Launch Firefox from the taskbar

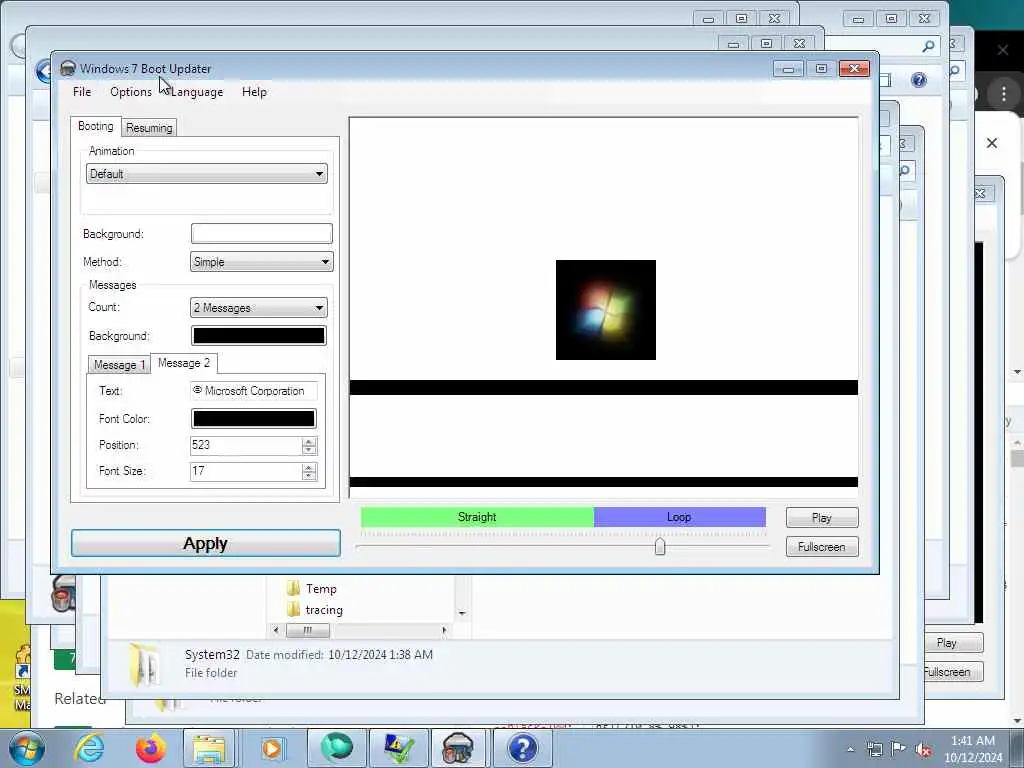pos(150,748)
